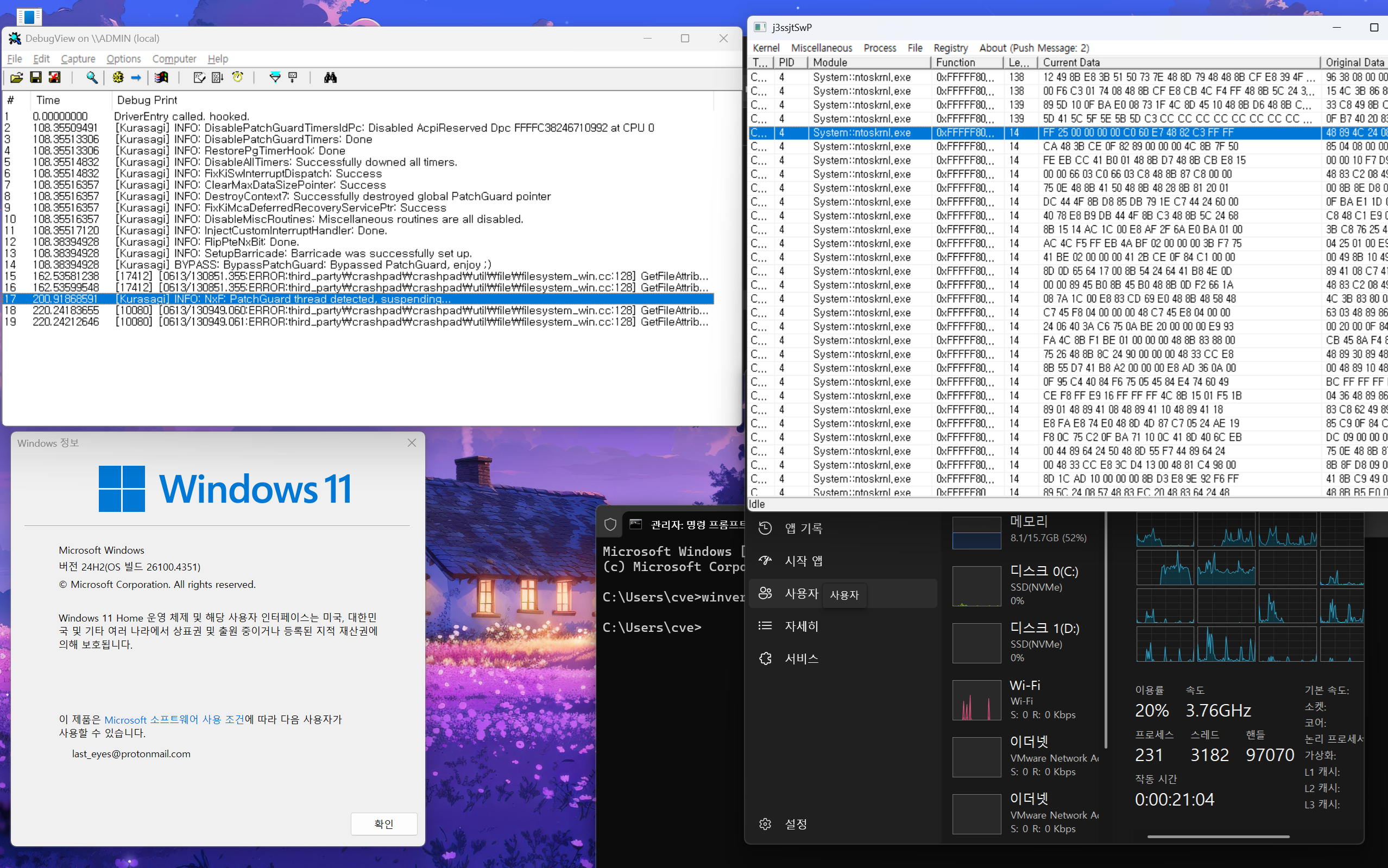The height and width of the screenshot is (868, 1388).
Task: Open history depth icon in DebugView toolbar
Action: 293,78
